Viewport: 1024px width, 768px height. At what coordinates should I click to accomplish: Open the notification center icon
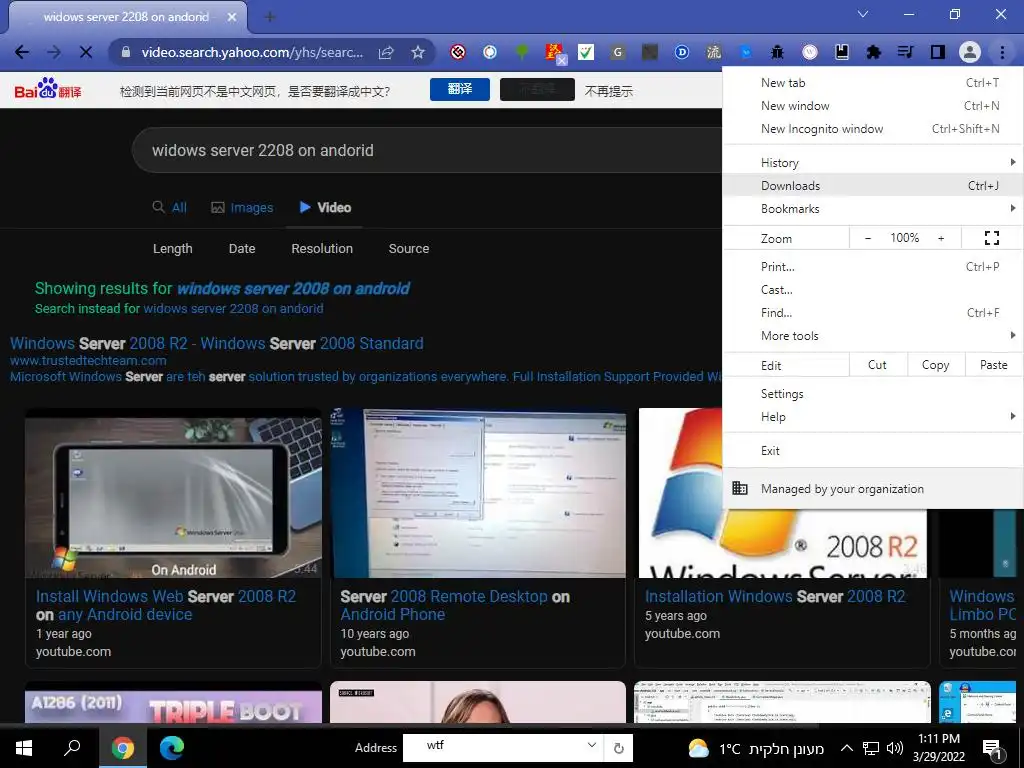coord(993,749)
